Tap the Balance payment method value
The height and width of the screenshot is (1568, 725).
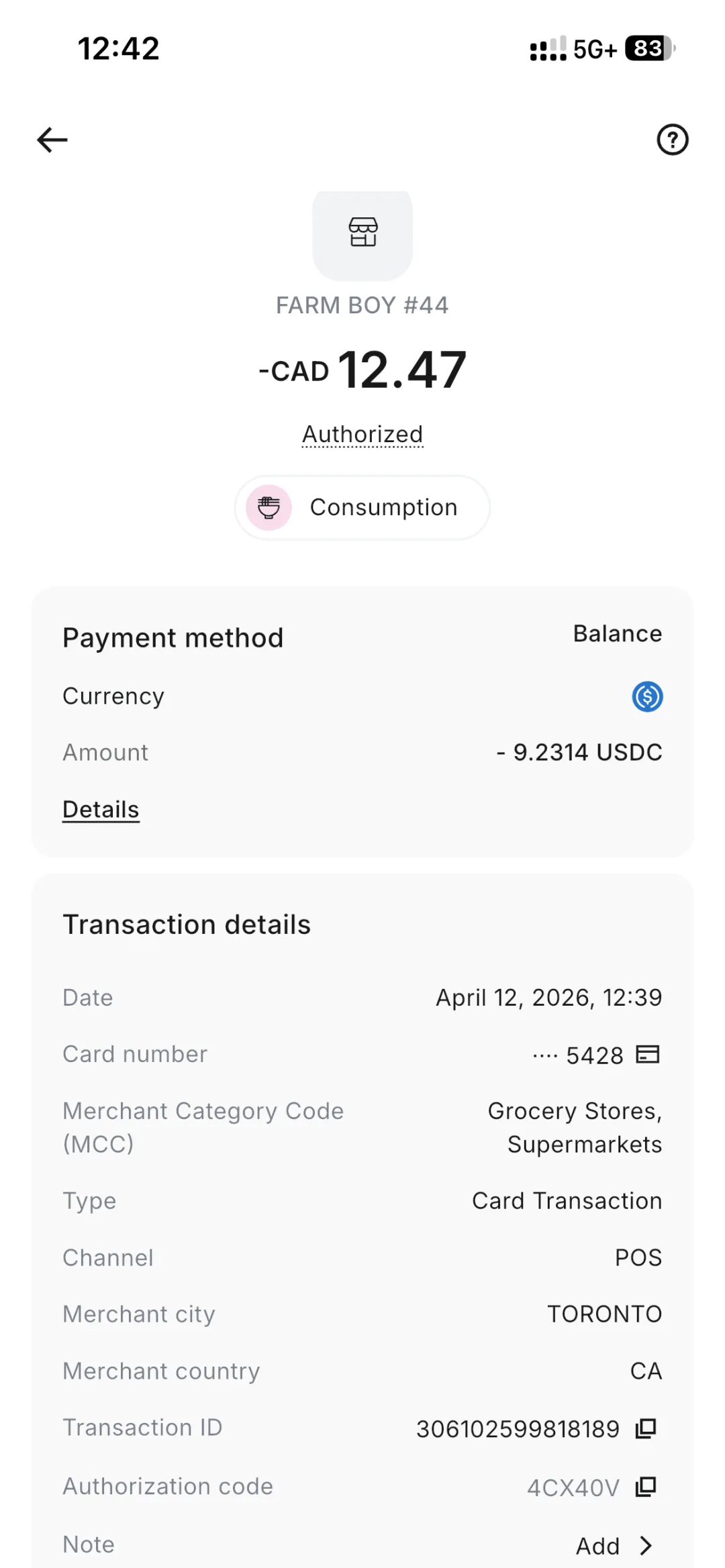[617, 633]
